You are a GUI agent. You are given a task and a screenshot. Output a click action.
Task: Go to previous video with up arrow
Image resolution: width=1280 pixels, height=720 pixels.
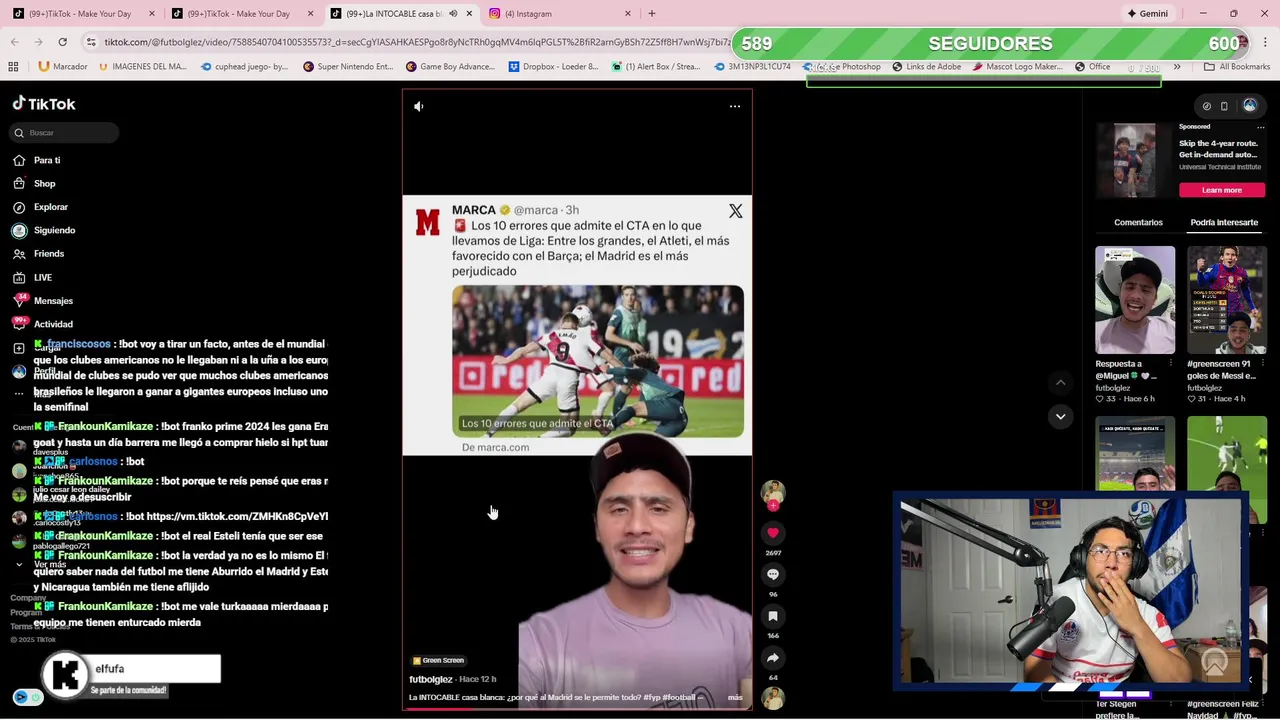(1061, 382)
